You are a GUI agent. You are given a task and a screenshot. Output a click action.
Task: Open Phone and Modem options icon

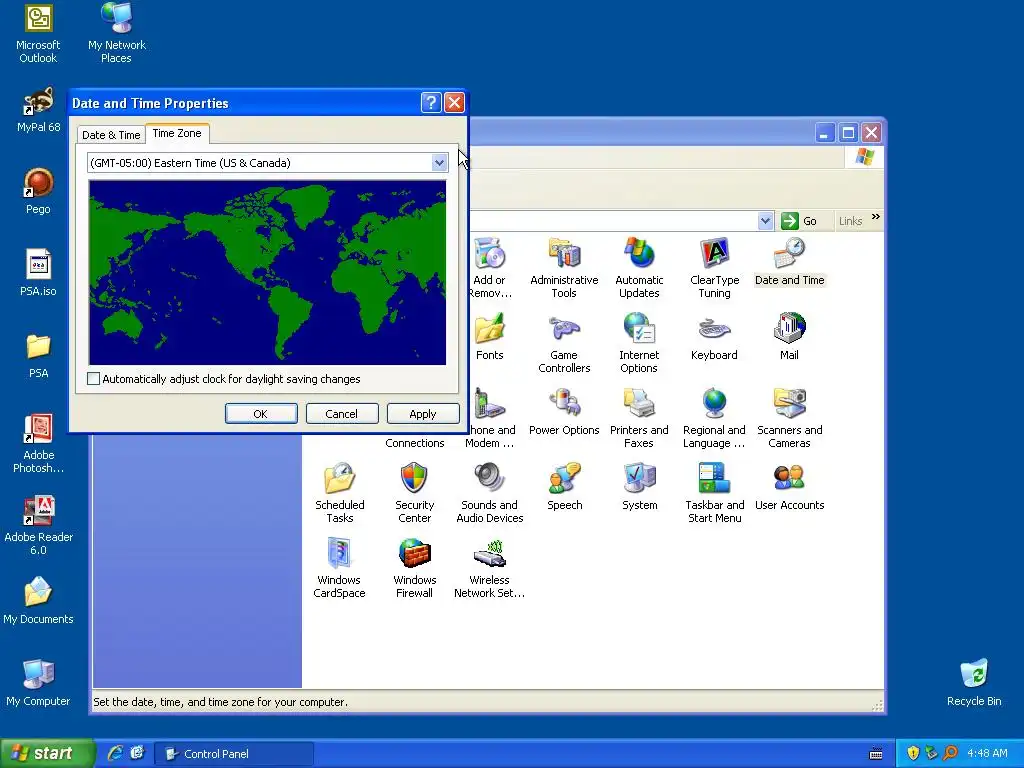490,418
